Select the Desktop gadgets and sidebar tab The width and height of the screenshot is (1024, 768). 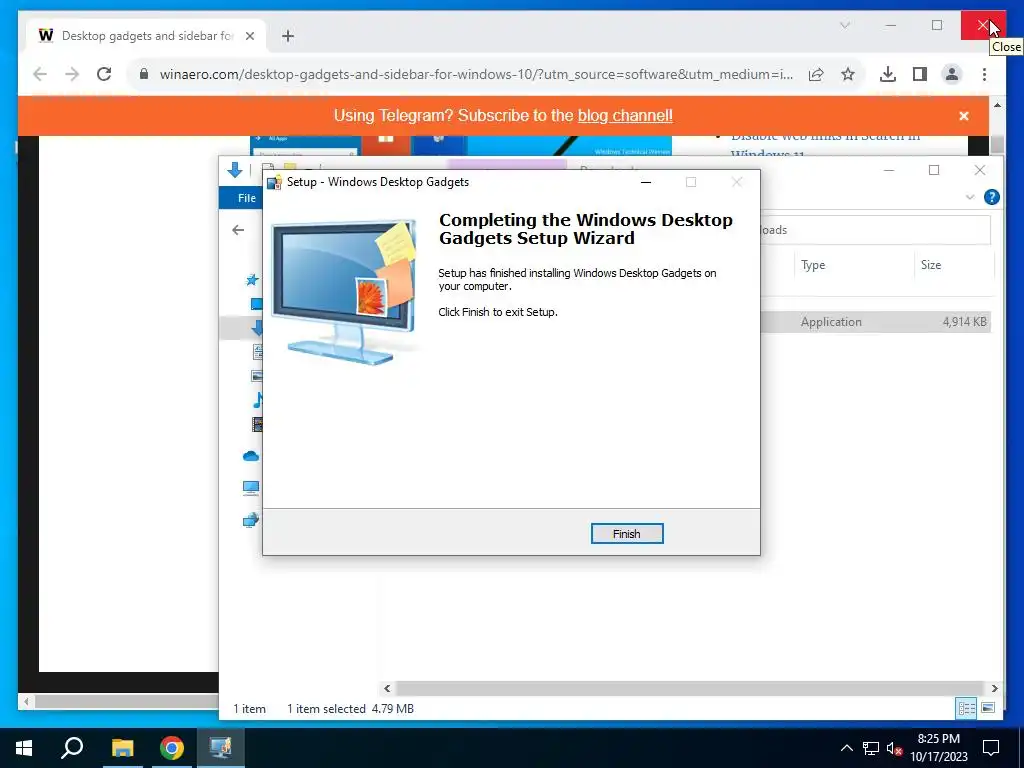click(x=146, y=36)
